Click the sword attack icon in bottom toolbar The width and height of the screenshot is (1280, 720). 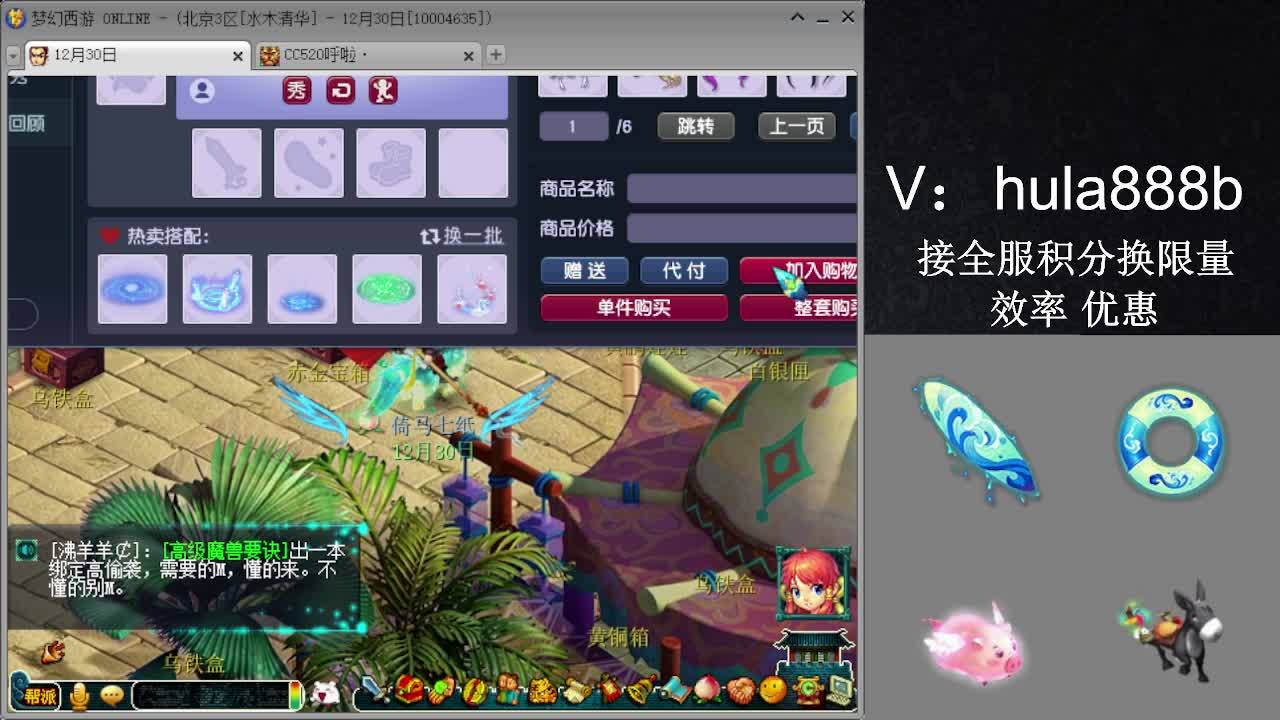[374, 690]
